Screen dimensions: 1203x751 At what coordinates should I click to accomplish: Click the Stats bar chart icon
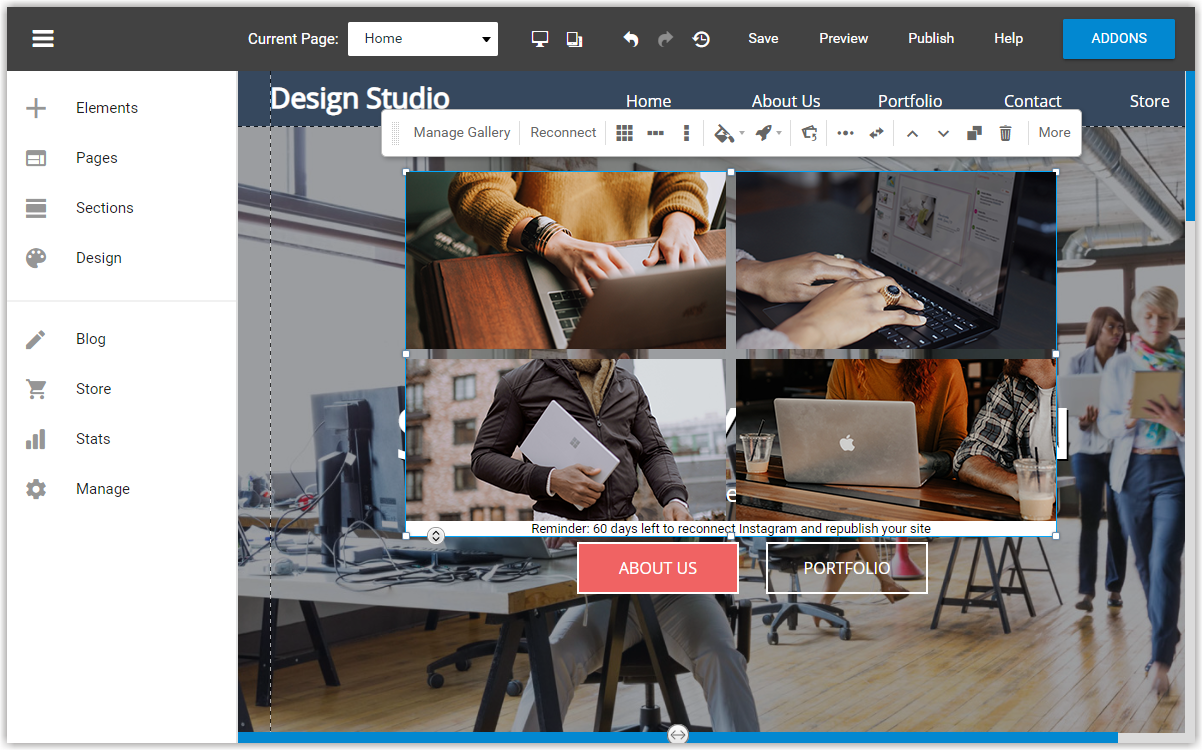(x=36, y=439)
